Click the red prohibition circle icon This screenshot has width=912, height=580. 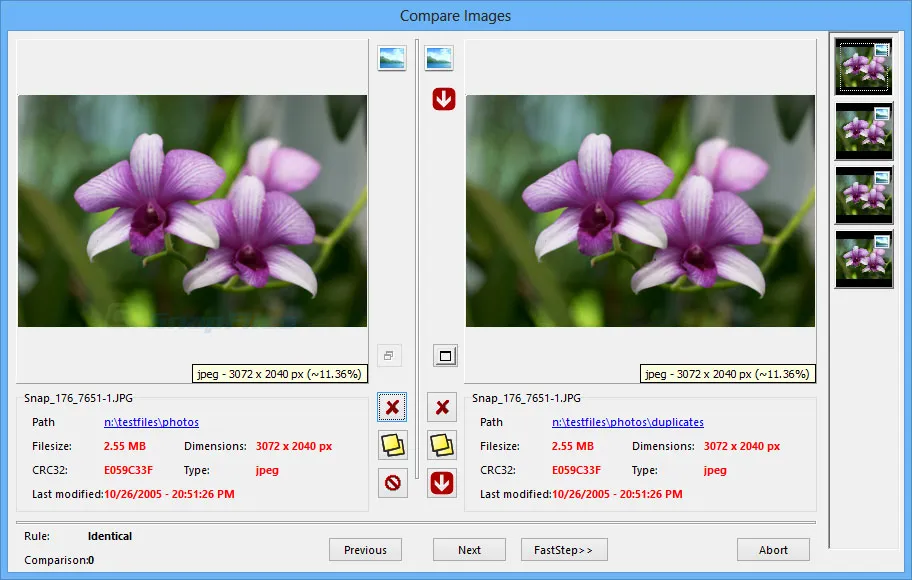(x=393, y=483)
